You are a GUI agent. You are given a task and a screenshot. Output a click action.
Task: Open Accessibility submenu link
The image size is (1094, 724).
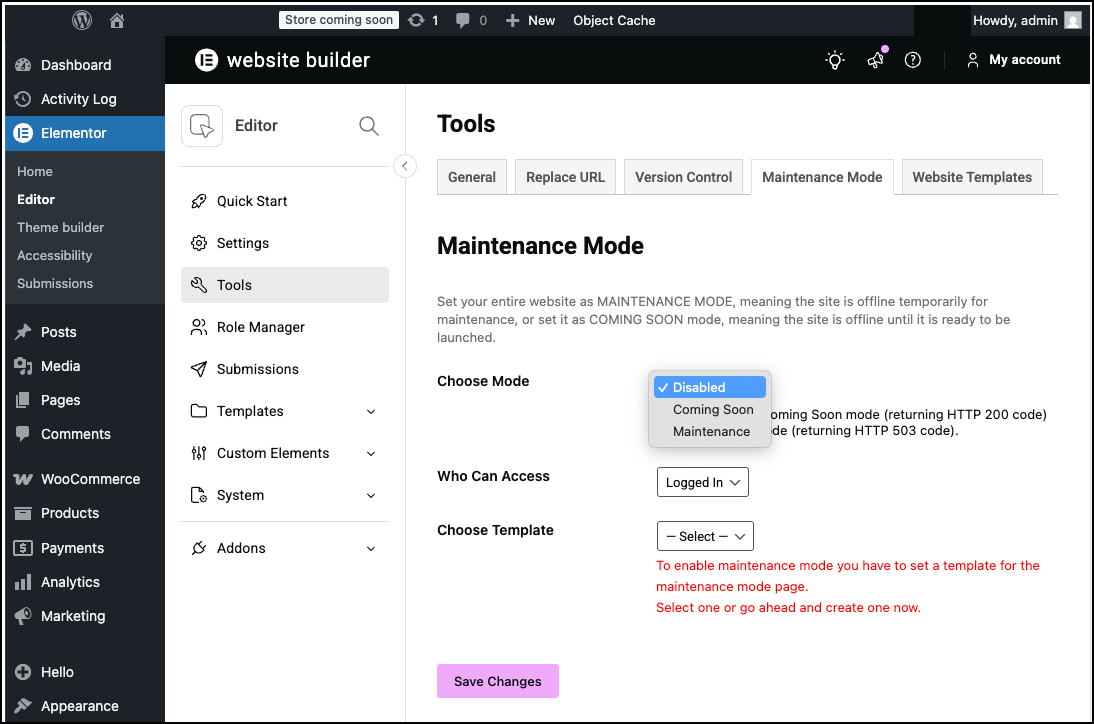point(54,255)
